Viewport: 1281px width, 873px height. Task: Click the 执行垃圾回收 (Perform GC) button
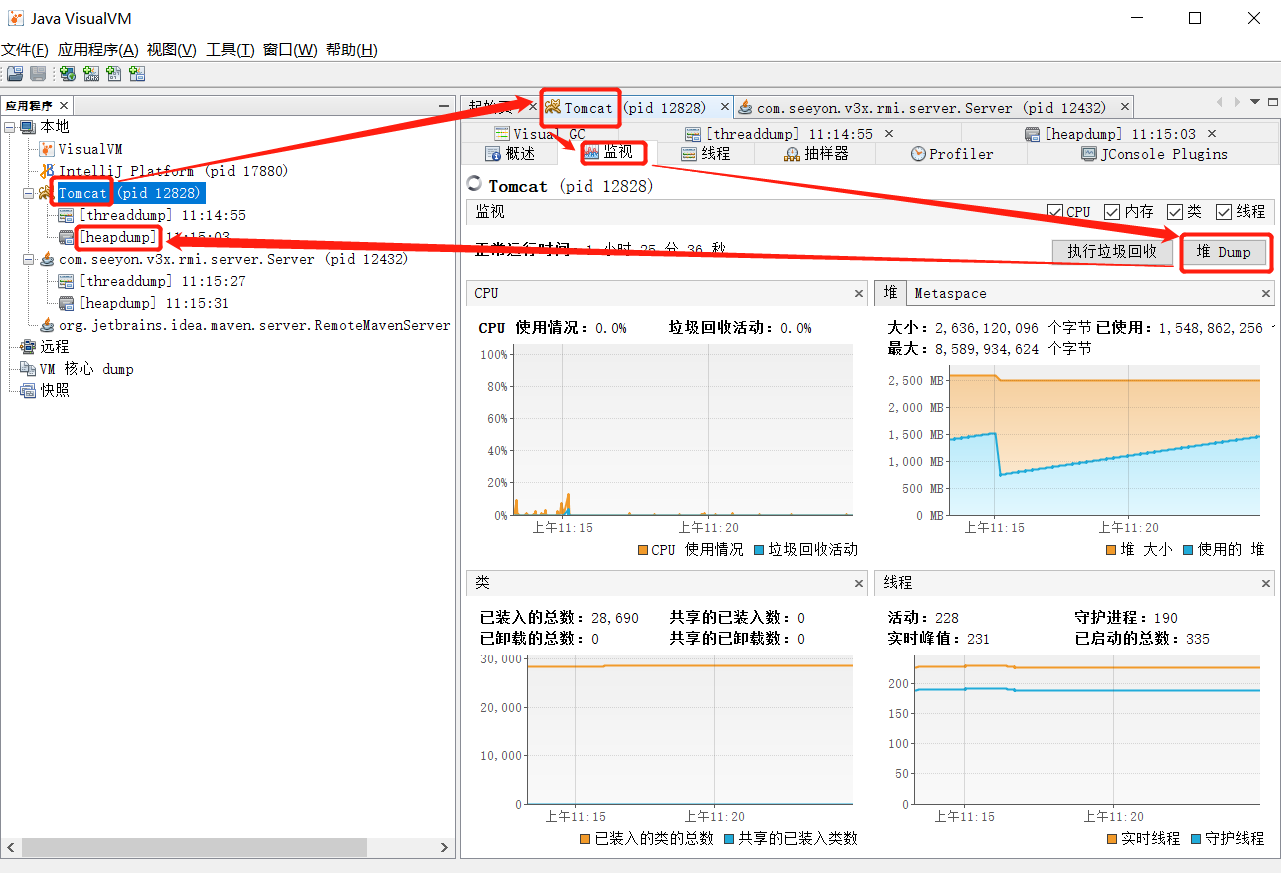1111,252
